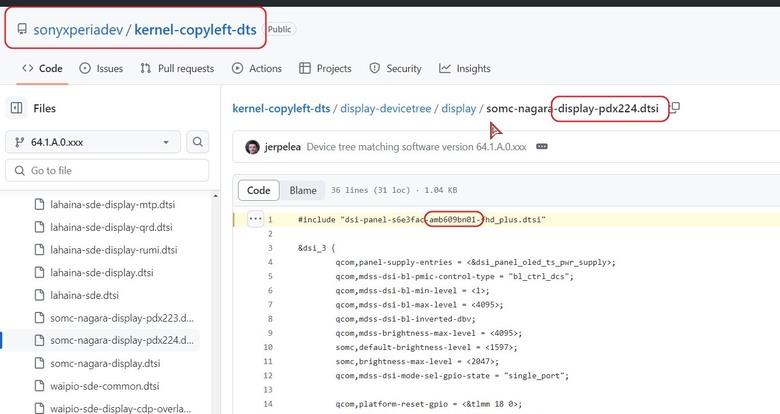Click the 36 lines file info text
Screen dimensions: 780x414
pos(394,190)
